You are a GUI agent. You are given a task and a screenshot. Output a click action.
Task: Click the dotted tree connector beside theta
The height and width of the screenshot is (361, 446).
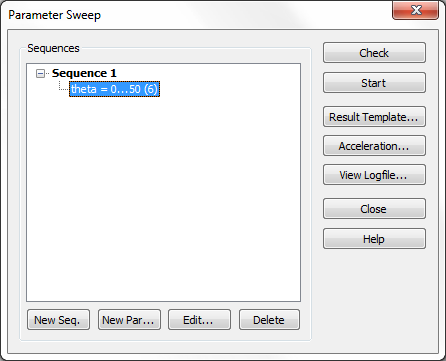tap(64, 86)
